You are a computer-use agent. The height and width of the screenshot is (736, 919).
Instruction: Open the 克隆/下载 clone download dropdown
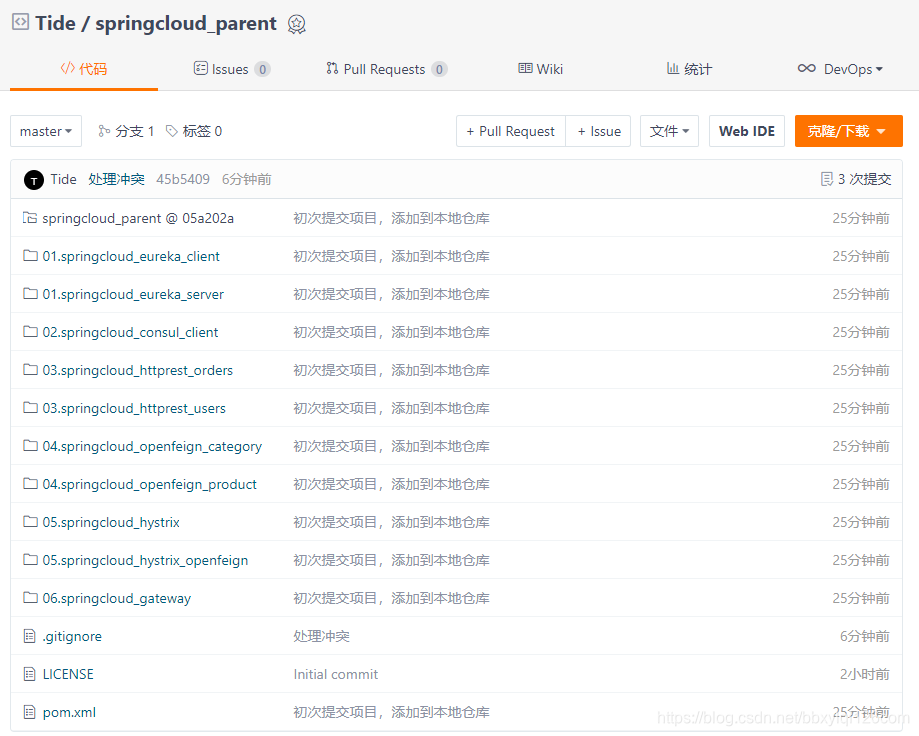coord(849,131)
